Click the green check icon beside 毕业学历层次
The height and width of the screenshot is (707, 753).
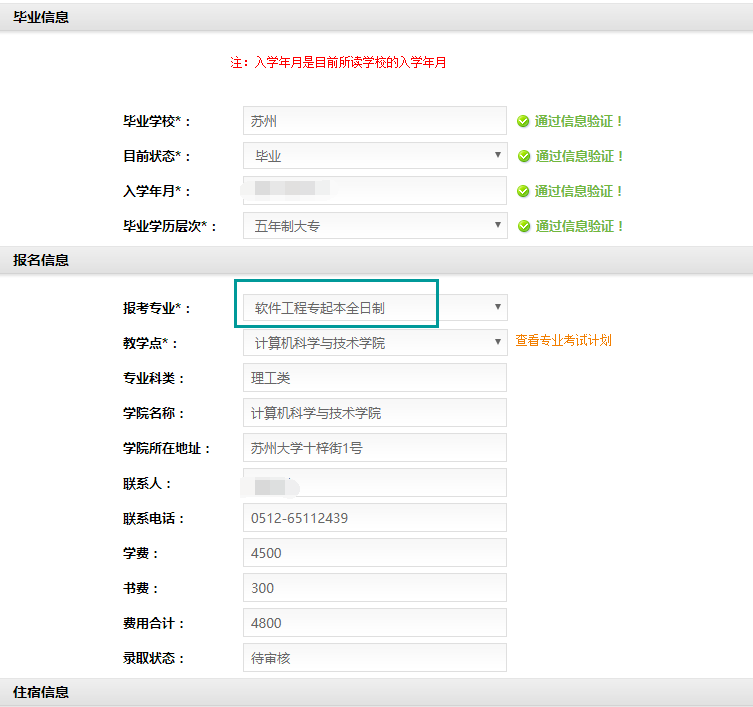pyautogui.click(x=522, y=226)
